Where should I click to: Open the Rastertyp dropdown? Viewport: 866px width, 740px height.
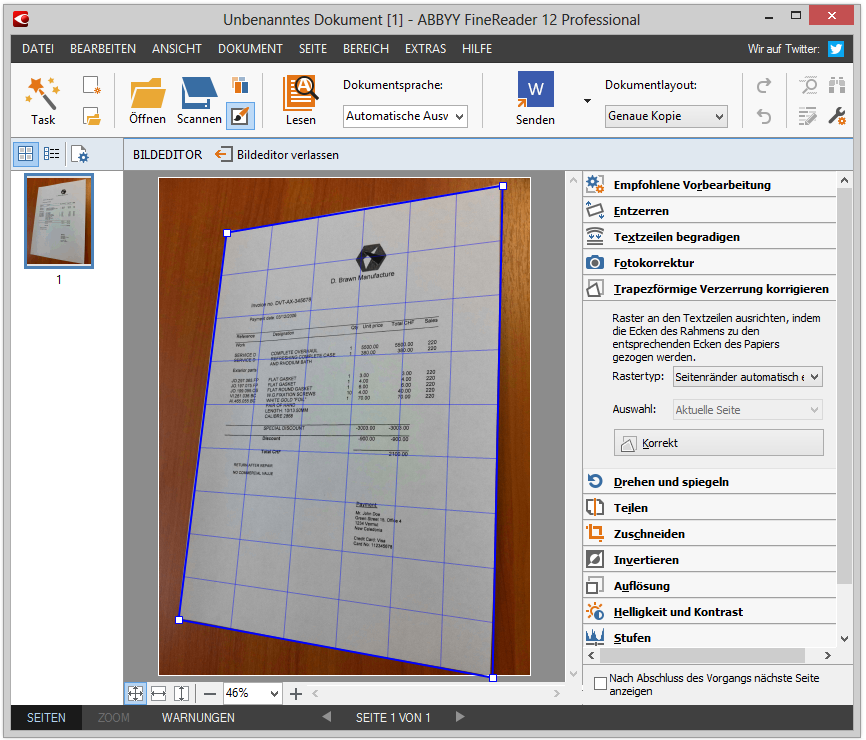coord(746,376)
